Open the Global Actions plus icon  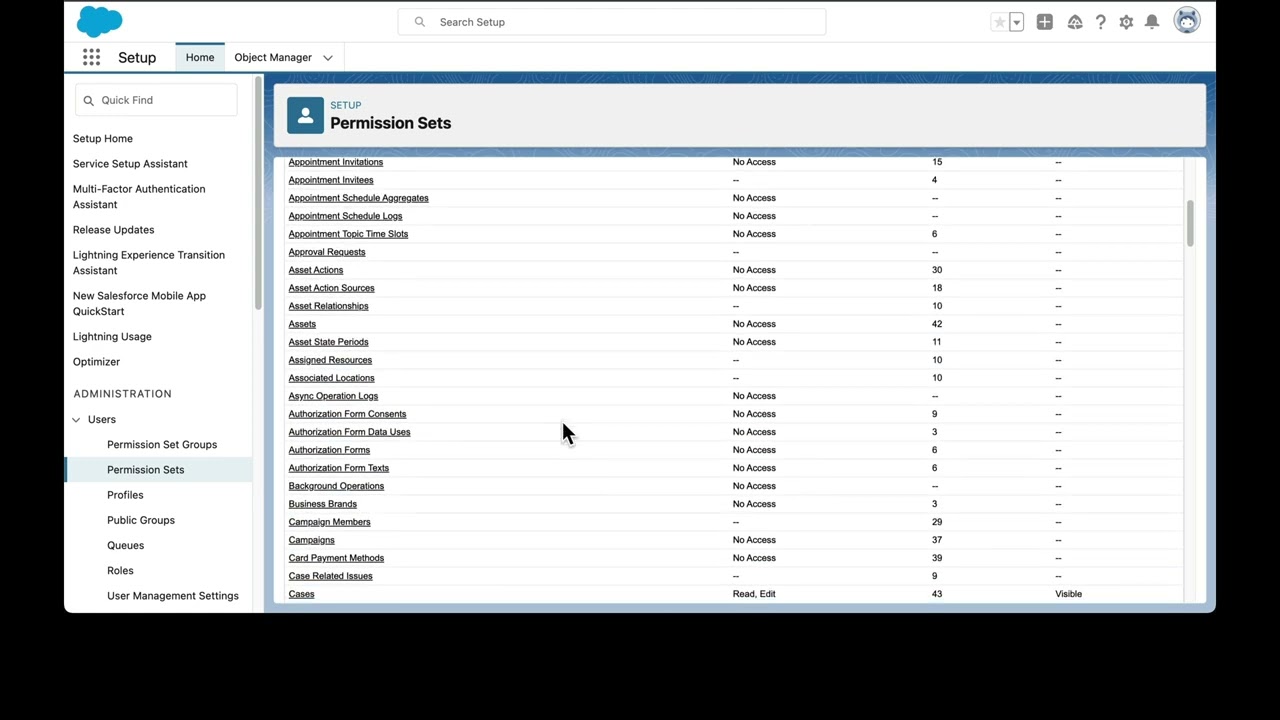(x=1044, y=22)
